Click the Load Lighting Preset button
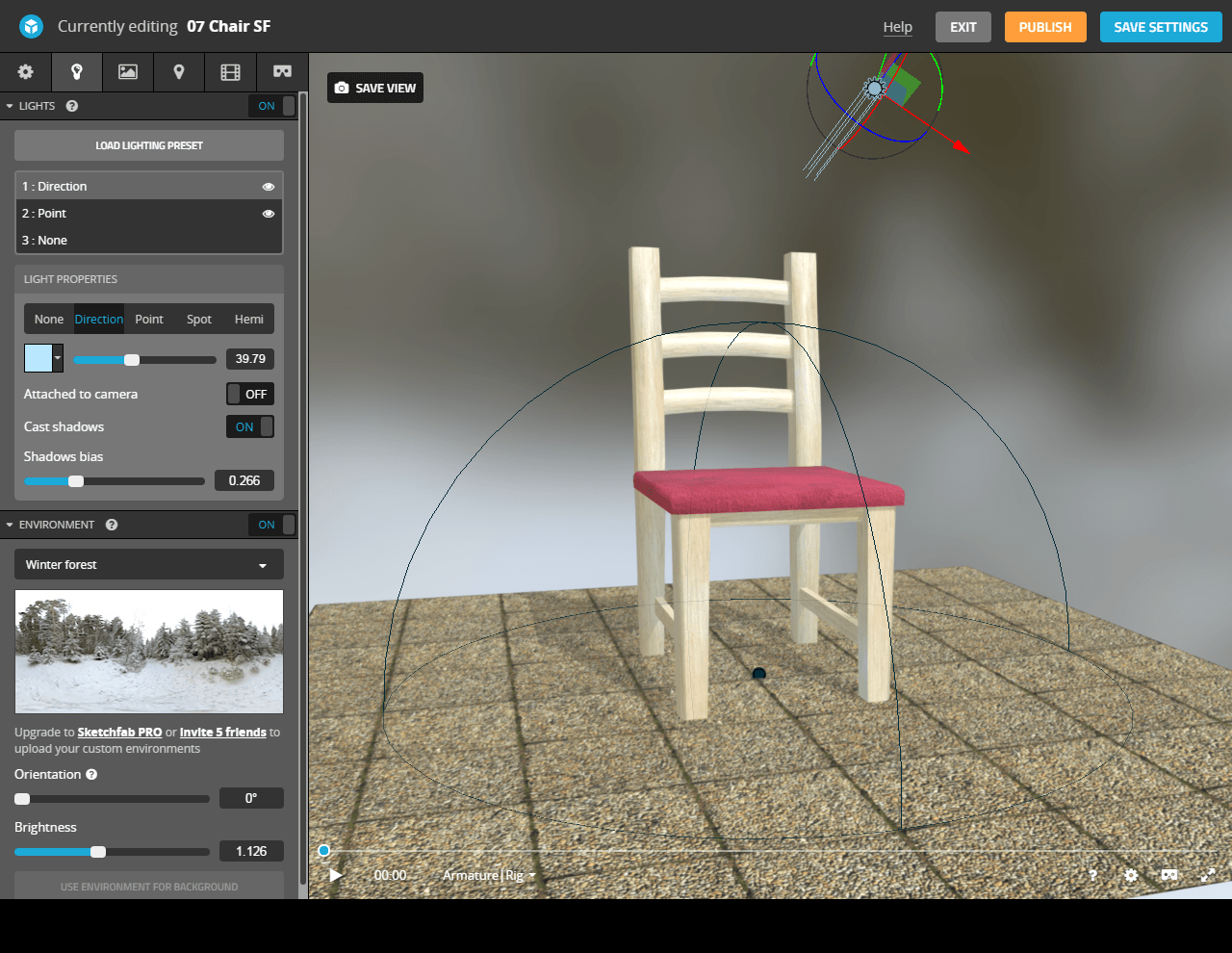The image size is (1232, 953). tap(149, 145)
